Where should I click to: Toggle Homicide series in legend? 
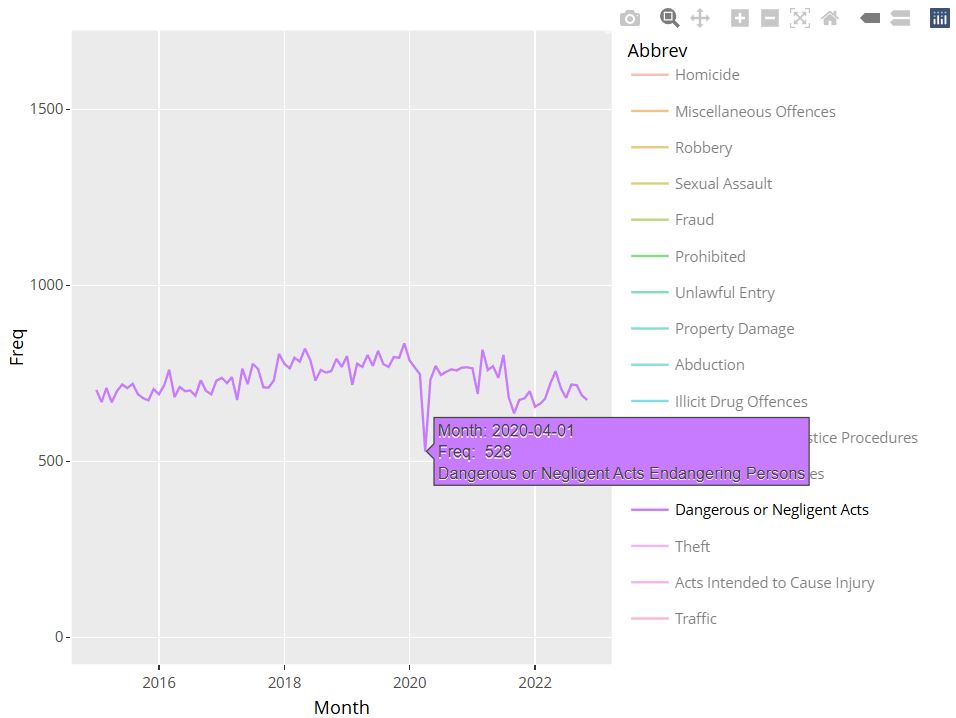click(706, 75)
